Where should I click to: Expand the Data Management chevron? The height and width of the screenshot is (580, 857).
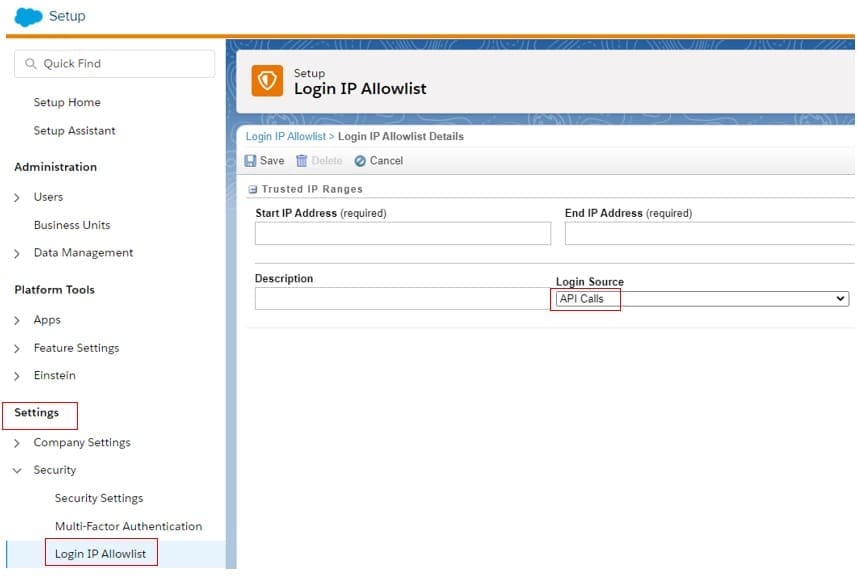pos(17,254)
